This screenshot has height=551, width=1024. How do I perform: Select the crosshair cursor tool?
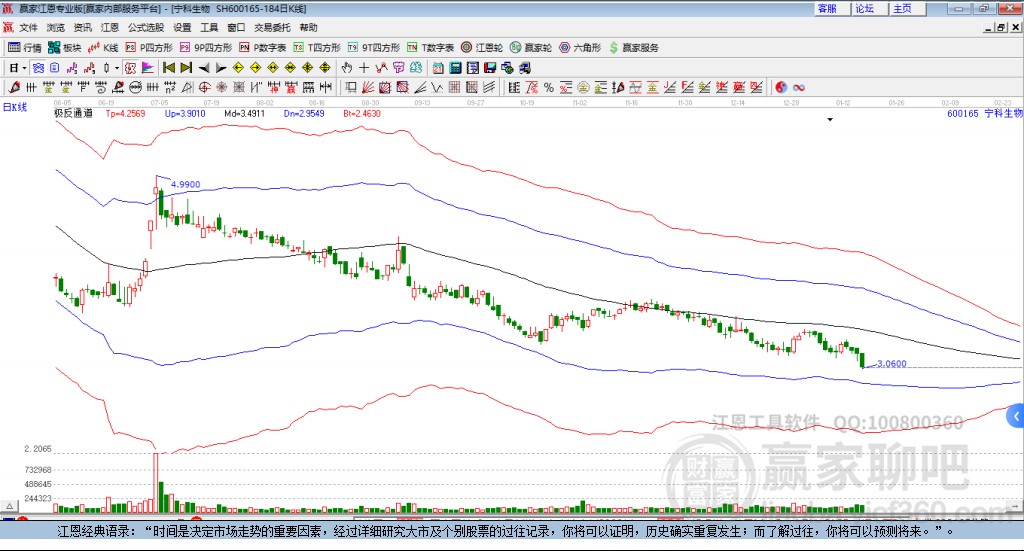coord(364,67)
